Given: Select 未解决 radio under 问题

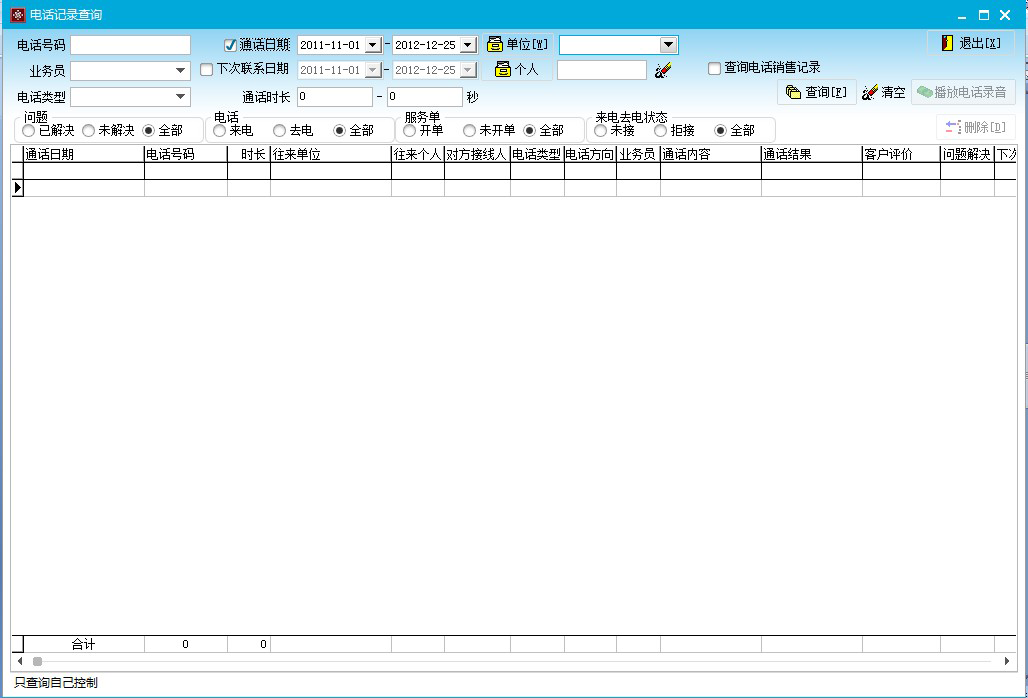Looking at the screenshot, I should coord(89,131).
